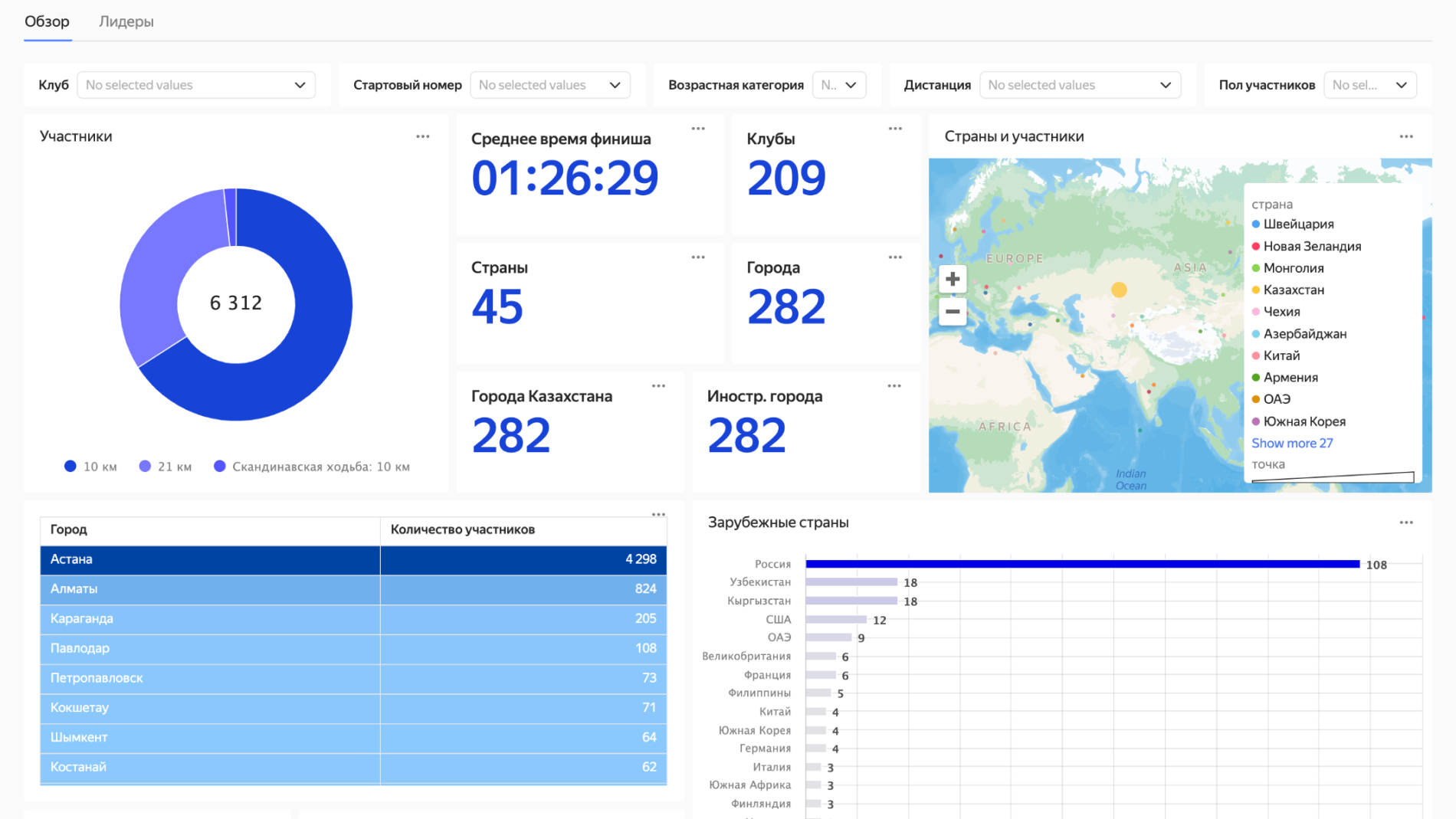
Task: Open Участники widget three-dot menu
Action: 422,136
